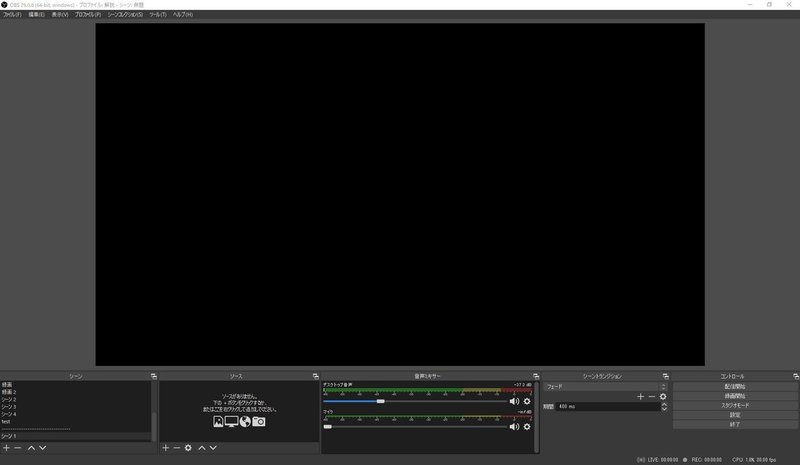800x465 pixels.
Task: Select highlighted scene 'シーン 1'
Action: point(76,436)
